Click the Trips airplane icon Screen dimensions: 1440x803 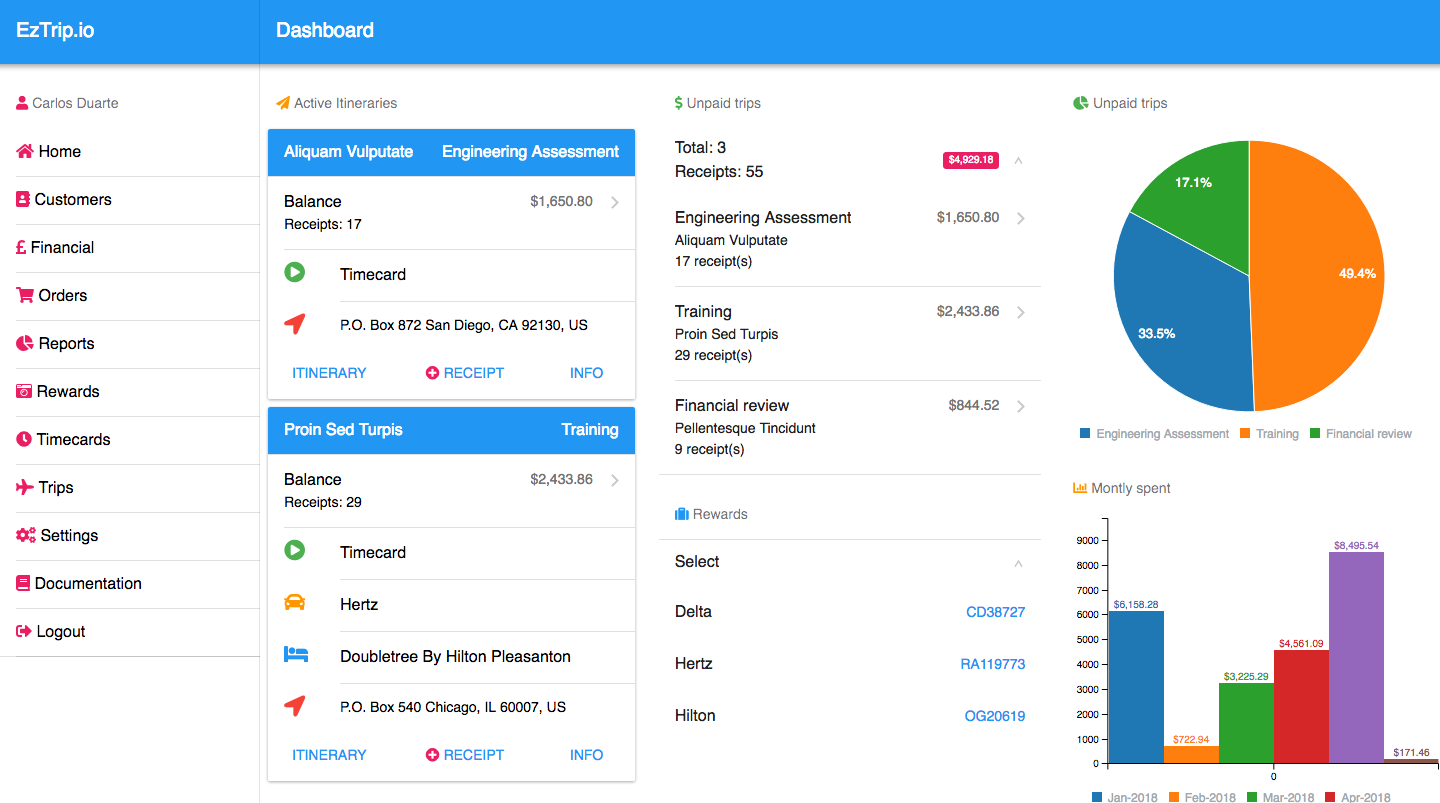25,488
